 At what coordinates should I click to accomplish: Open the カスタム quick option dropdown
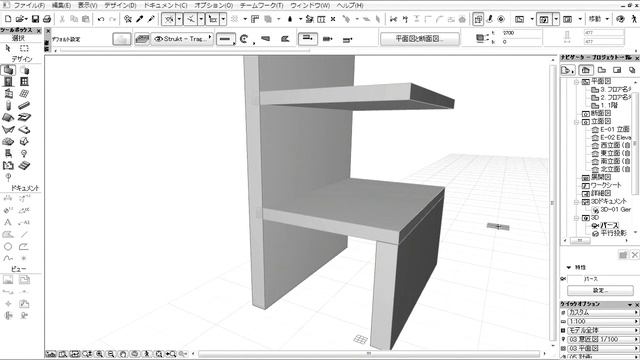point(602,312)
